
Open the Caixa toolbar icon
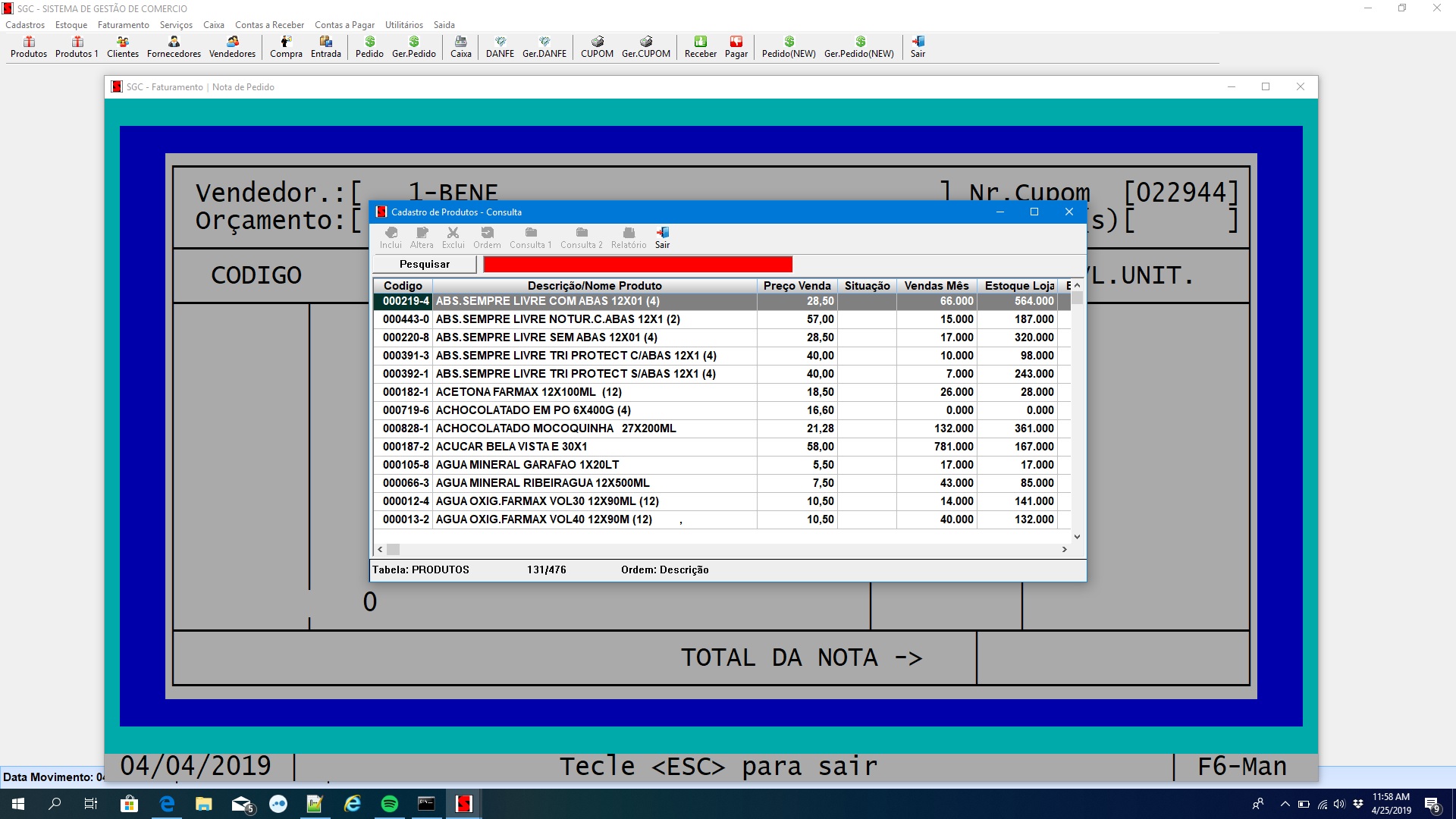point(460,46)
